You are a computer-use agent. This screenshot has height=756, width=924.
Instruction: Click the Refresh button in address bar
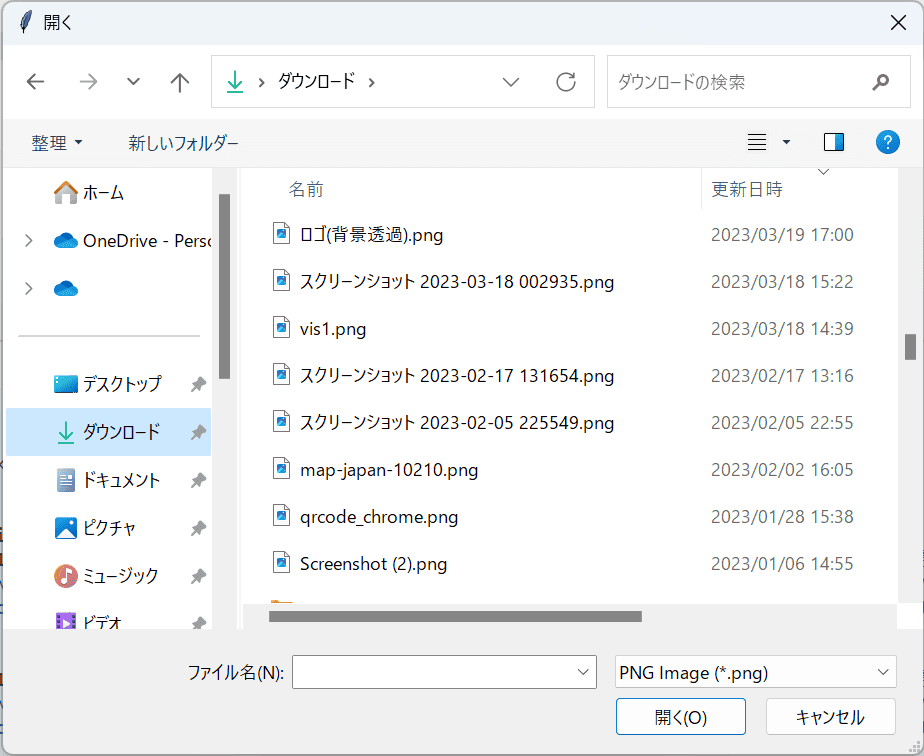pos(566,82)
